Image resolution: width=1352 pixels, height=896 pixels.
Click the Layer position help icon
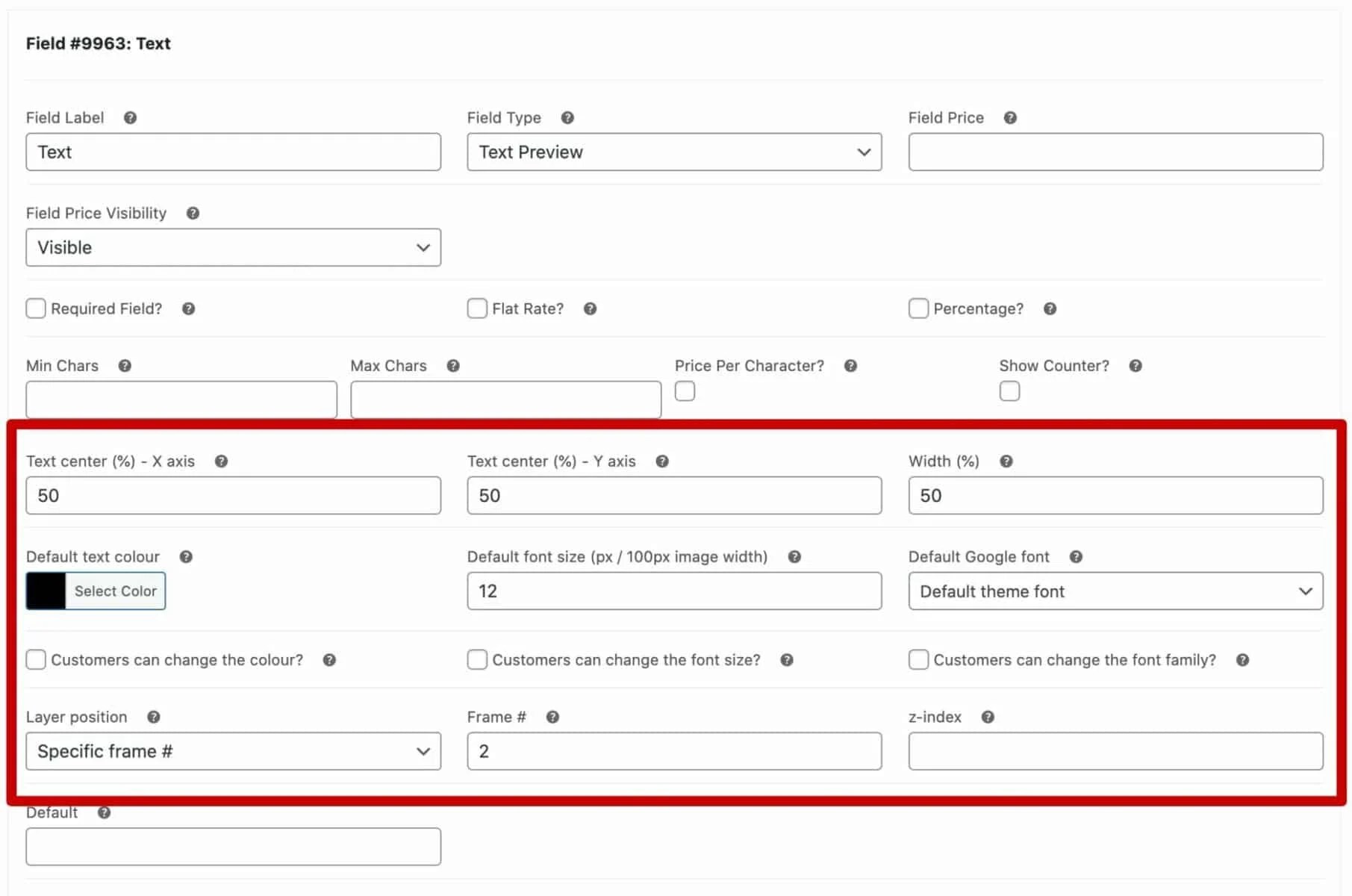click(x=153, y=717)
